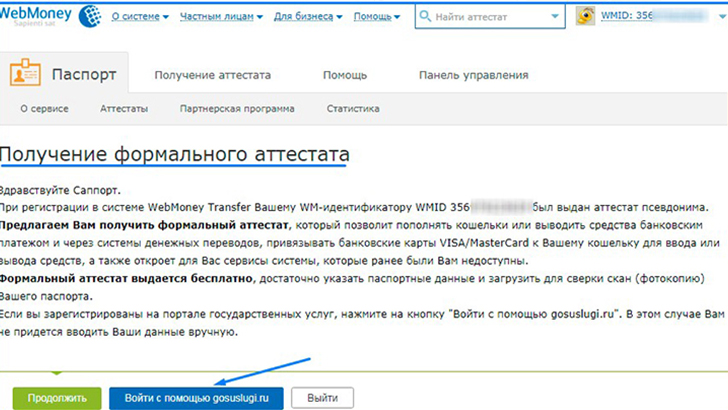Viewport: 728px width, 410px height.
Task: Click the magnifier icon in the search field
Action: click(424, 16)
